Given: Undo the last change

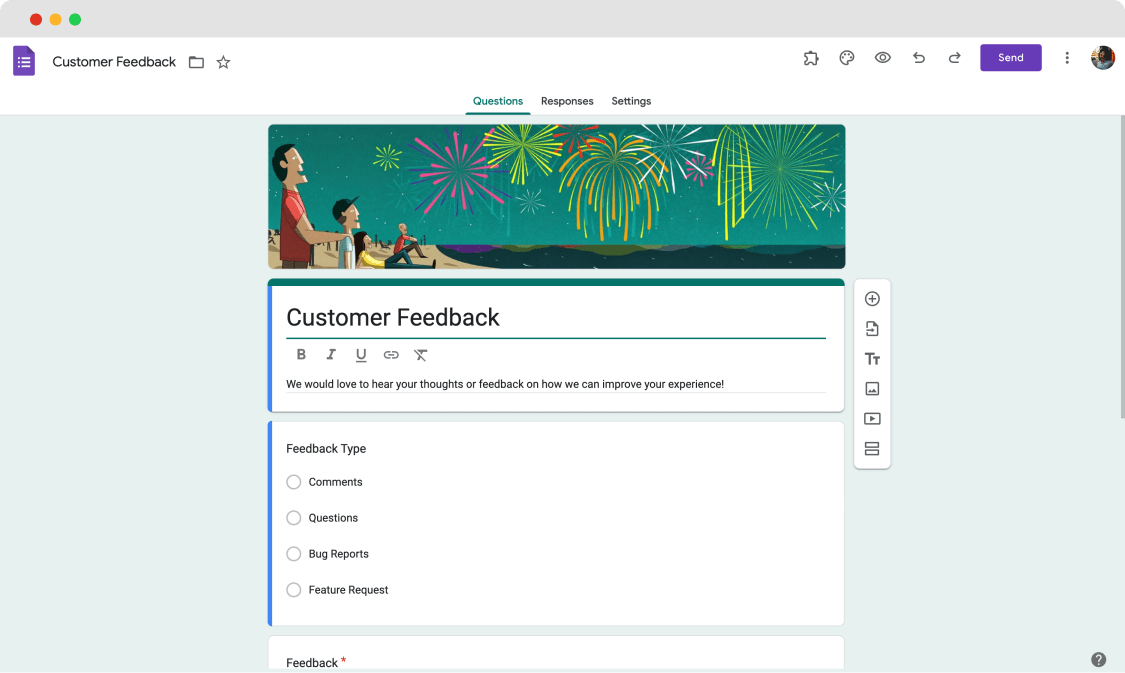Looking at the screenshot, I should point(919,57).
